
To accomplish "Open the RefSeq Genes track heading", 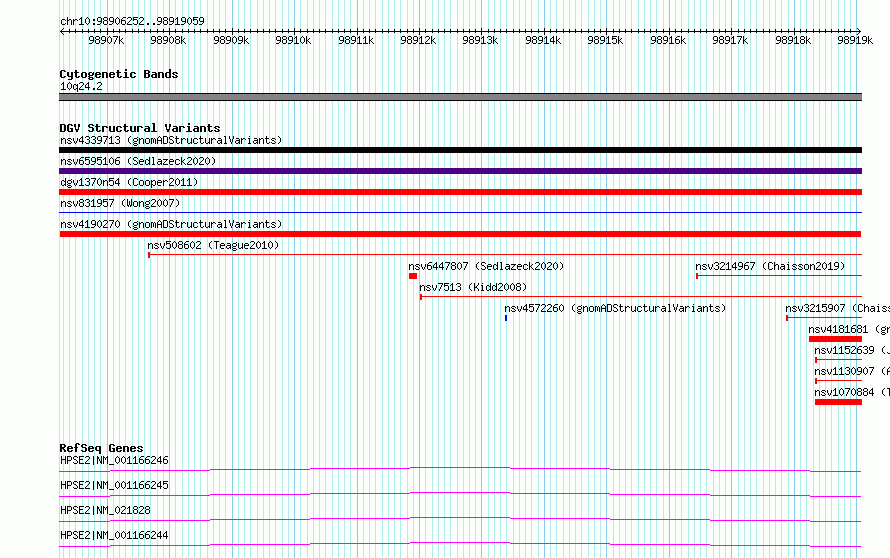I will [x=101, y=448].
